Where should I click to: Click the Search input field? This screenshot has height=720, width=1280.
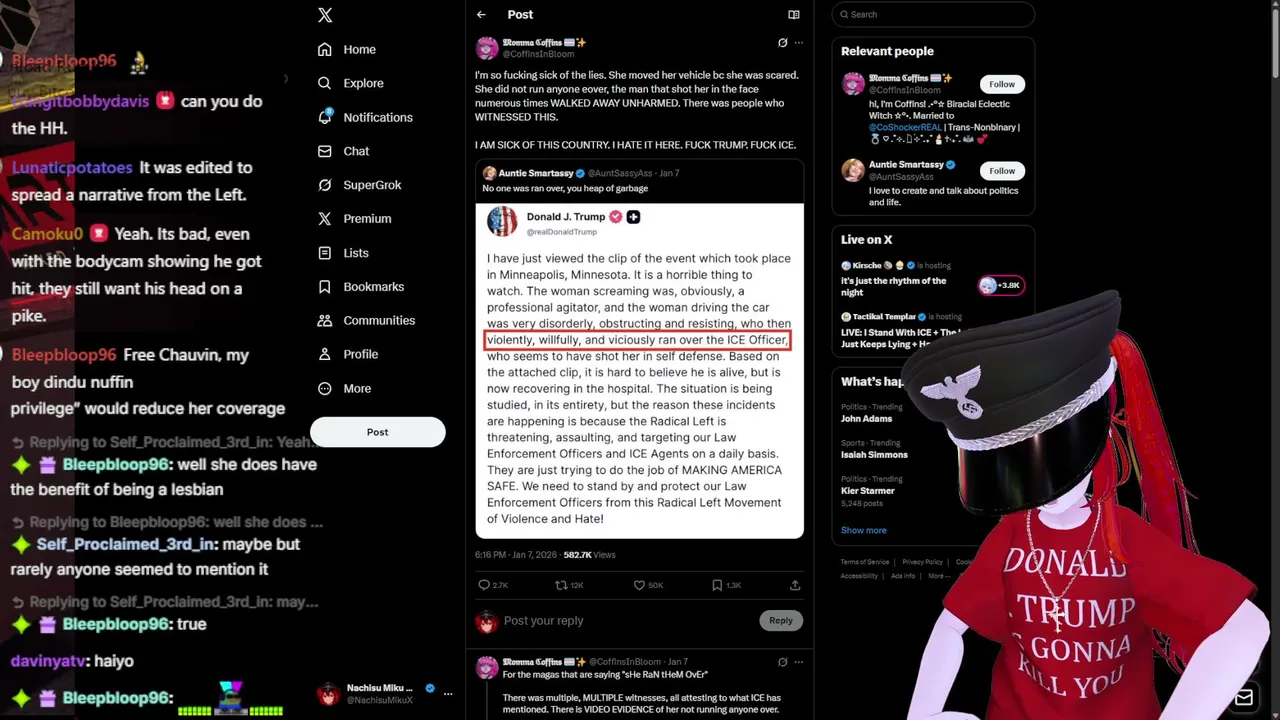(x=933, y=14)
